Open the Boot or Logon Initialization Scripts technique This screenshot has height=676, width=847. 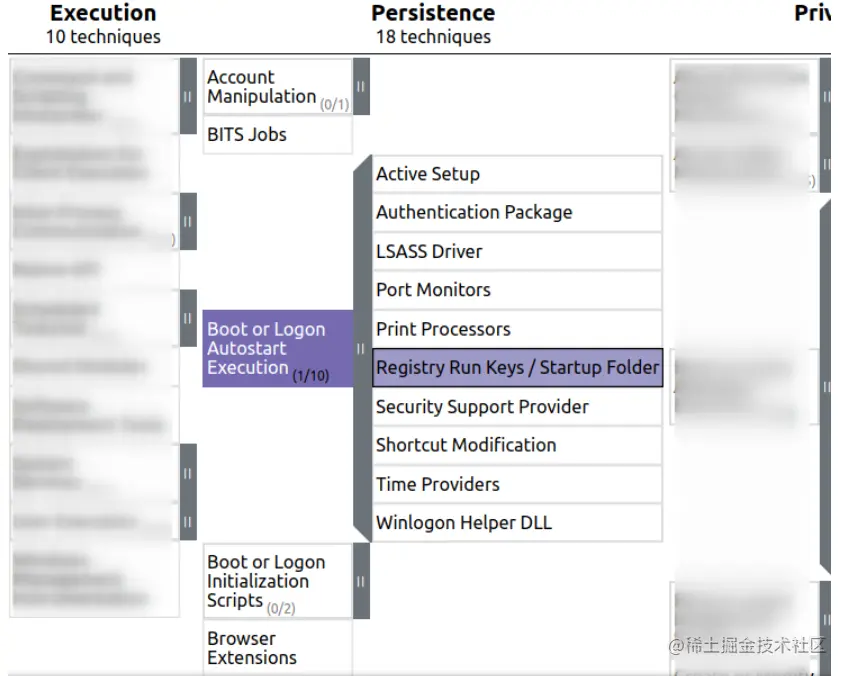click(x=277, y=581)
